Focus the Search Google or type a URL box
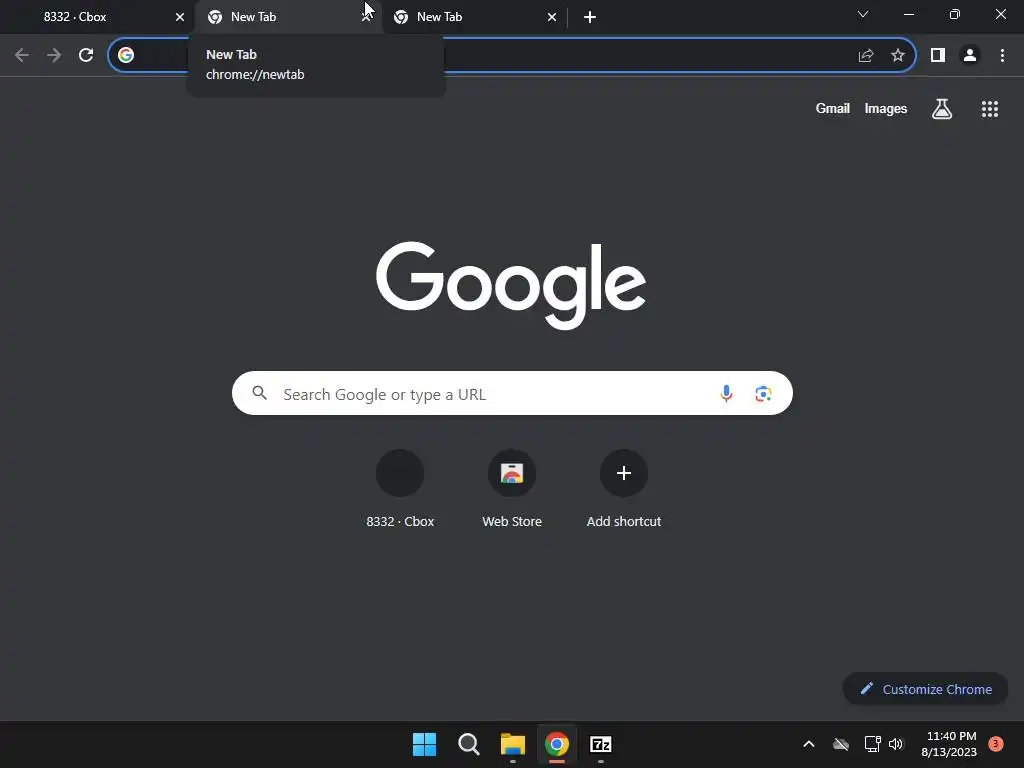The height and width of the screenshot is (768, 1024). click(512, 393)
